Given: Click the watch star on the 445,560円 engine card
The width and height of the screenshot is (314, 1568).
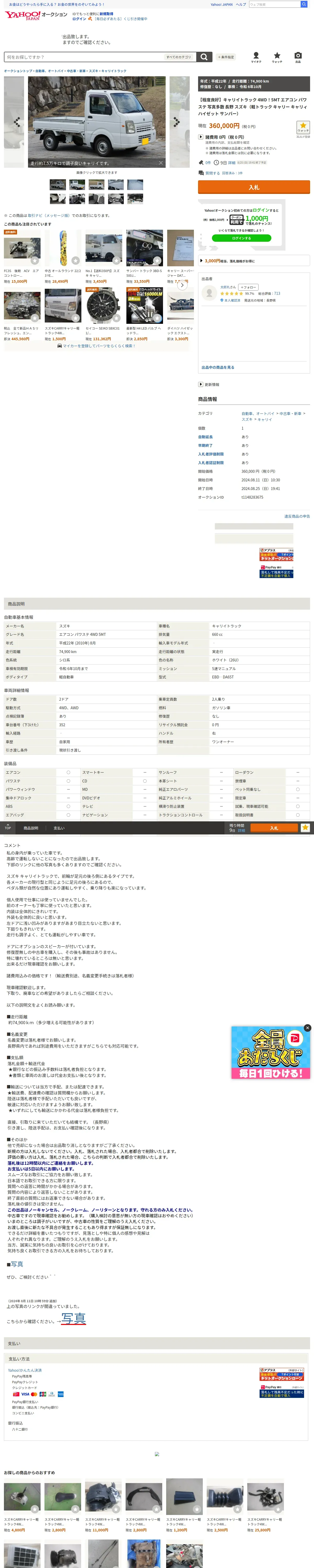Looking at the screenshot, I should pyautogui.click(x=35, y=318).
